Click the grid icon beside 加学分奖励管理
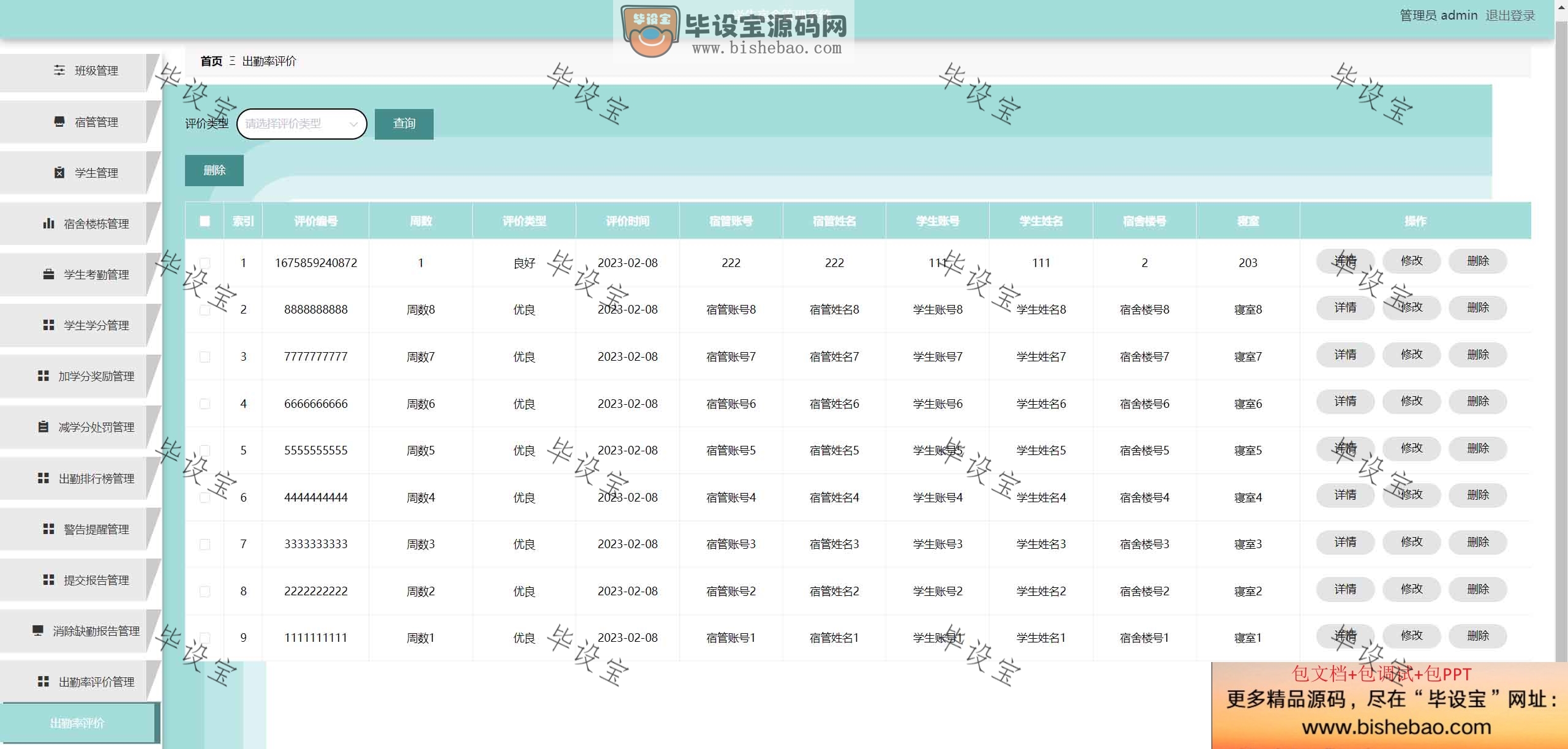 pyautogui.click(x=43, y=376)
